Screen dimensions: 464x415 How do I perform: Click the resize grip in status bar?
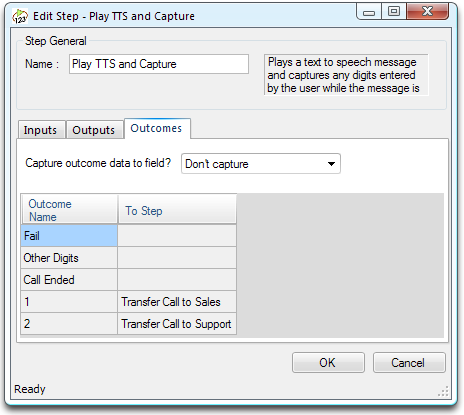tap(443, 391)
